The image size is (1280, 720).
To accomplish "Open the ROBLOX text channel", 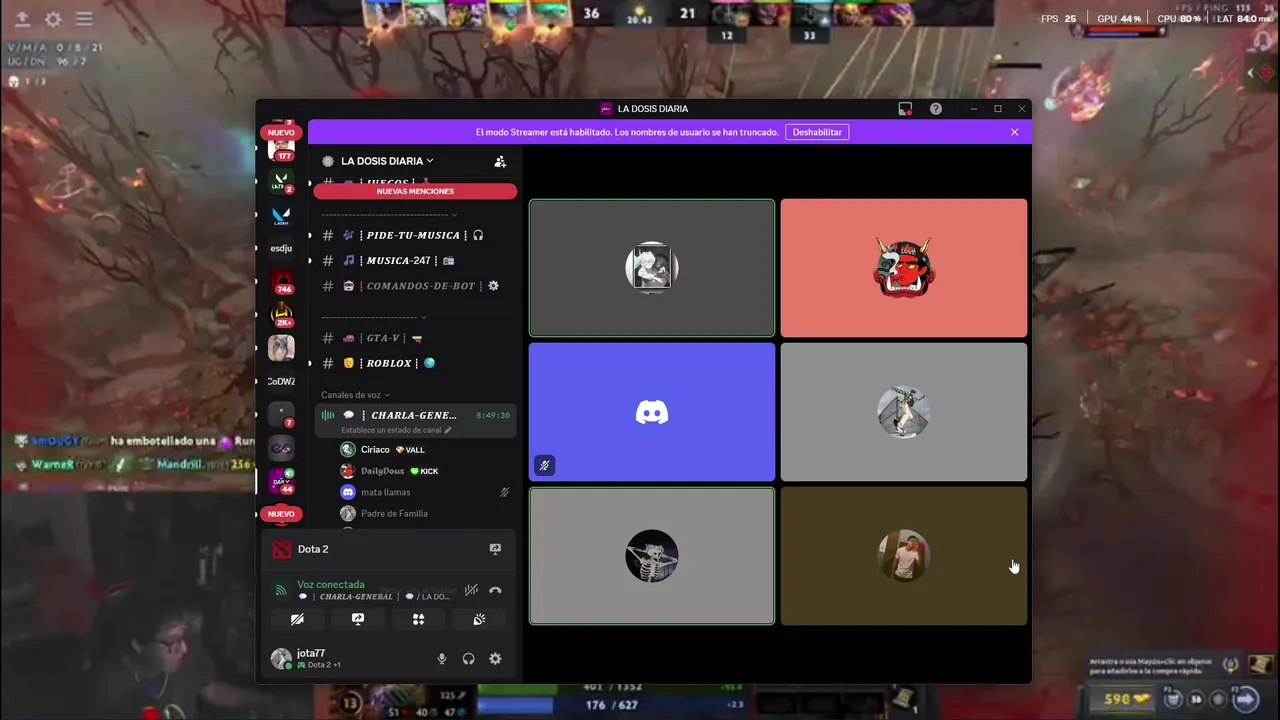I will click(x=415, y=363).
